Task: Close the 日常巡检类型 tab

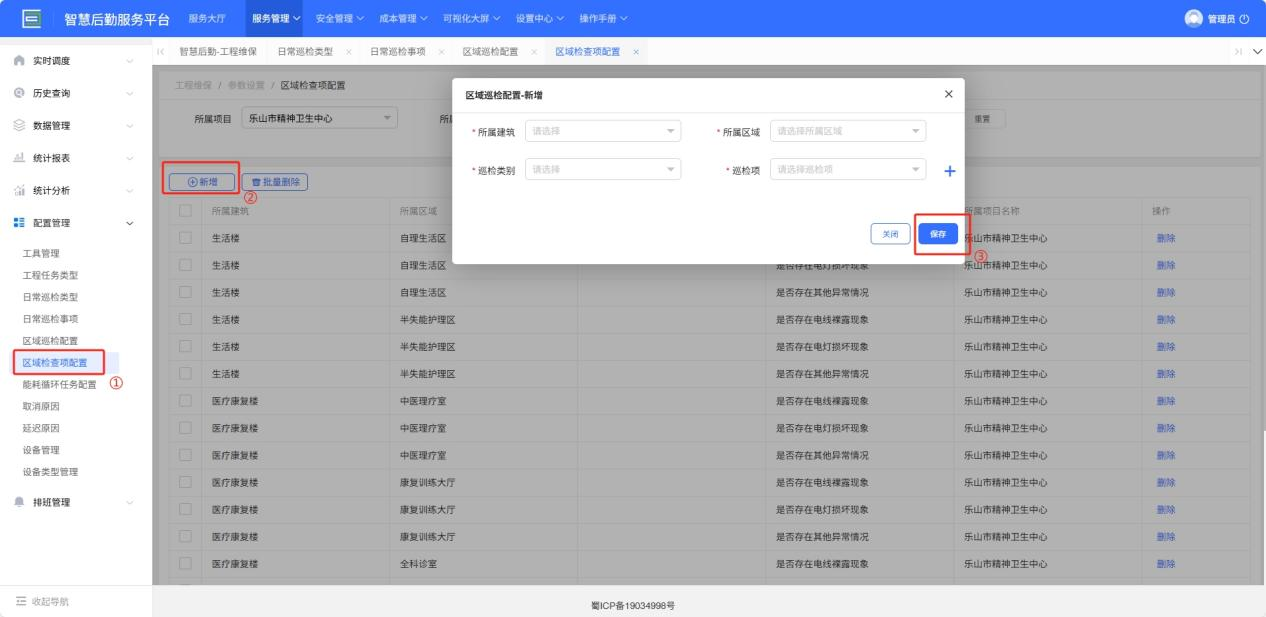Action: pos(348,52)
